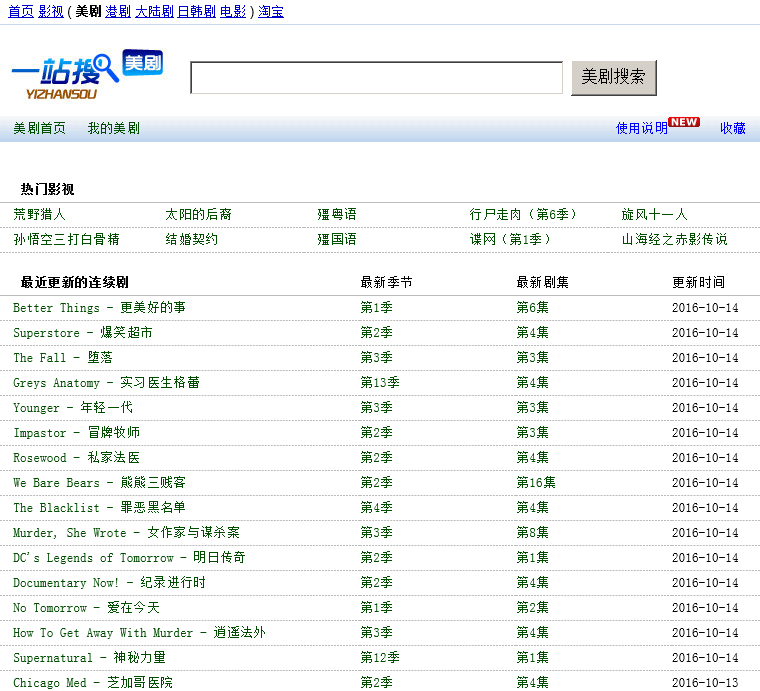
Task: Open hot title 结婚契约
Action: (x=191, y=239)
